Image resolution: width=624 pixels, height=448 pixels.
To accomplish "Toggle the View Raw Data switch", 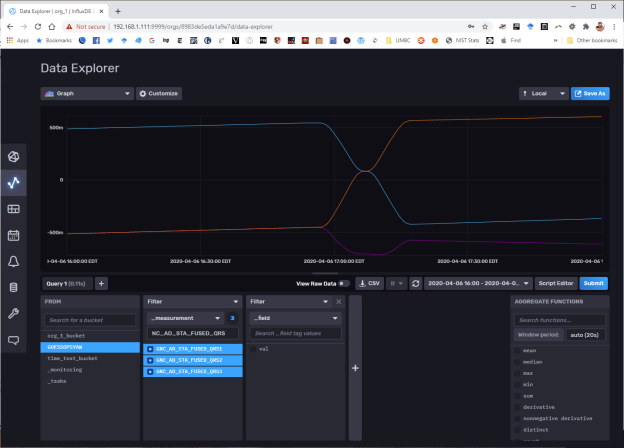I will (343, 283).
